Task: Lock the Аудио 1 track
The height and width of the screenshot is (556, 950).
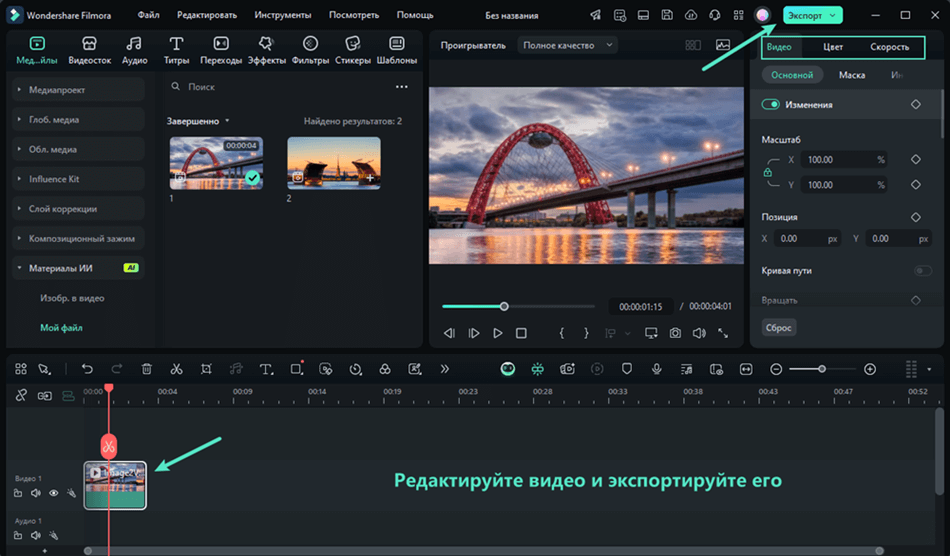Action: [x=18, y=535]
